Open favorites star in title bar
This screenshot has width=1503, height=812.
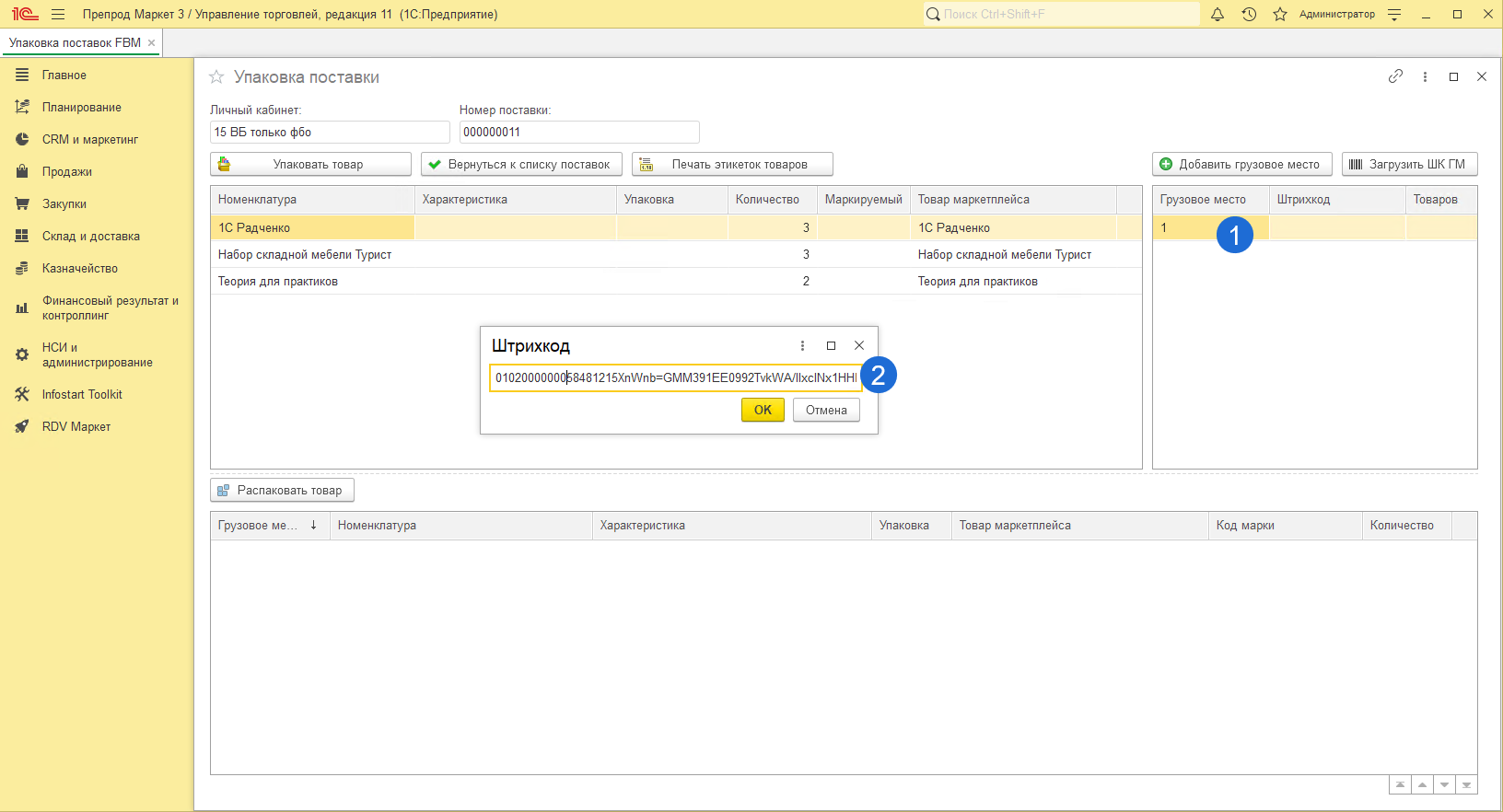[x=1280, y=14]
